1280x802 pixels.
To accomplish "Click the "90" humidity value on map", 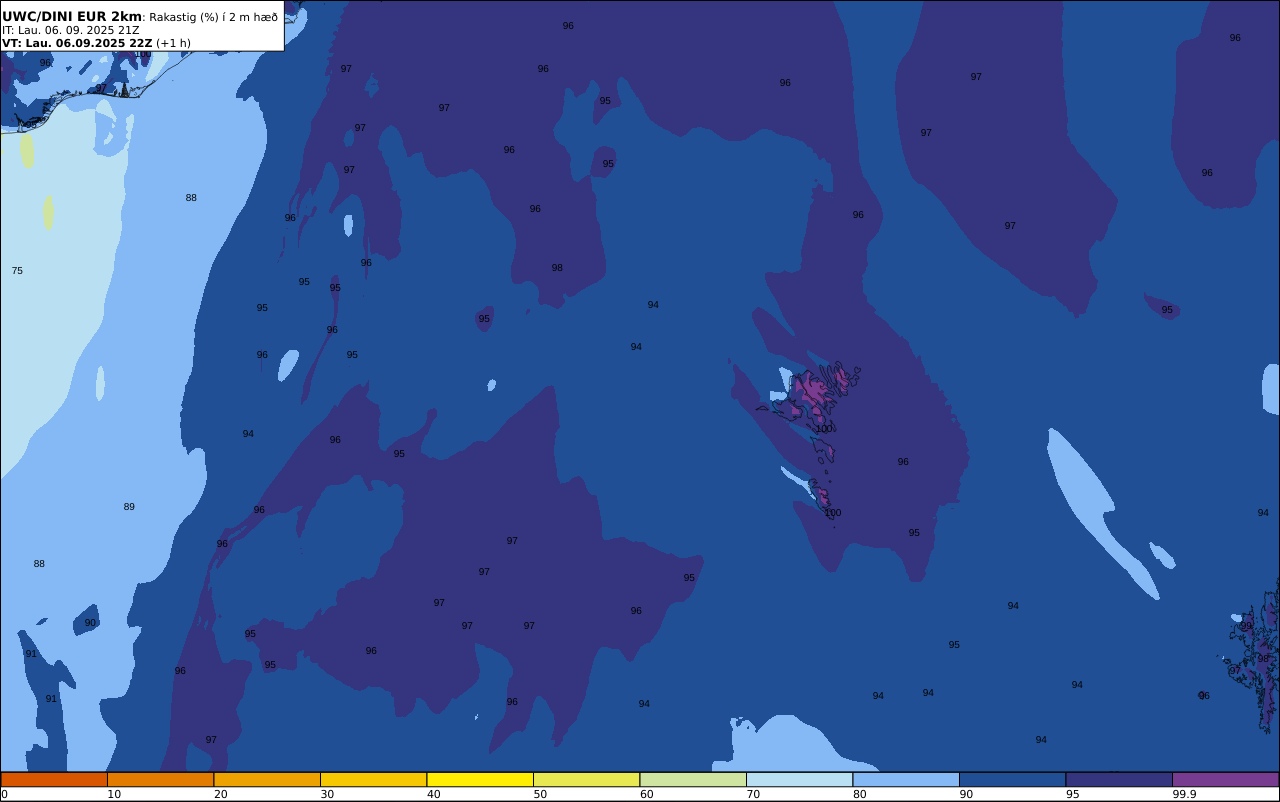I will pos(90,623).
